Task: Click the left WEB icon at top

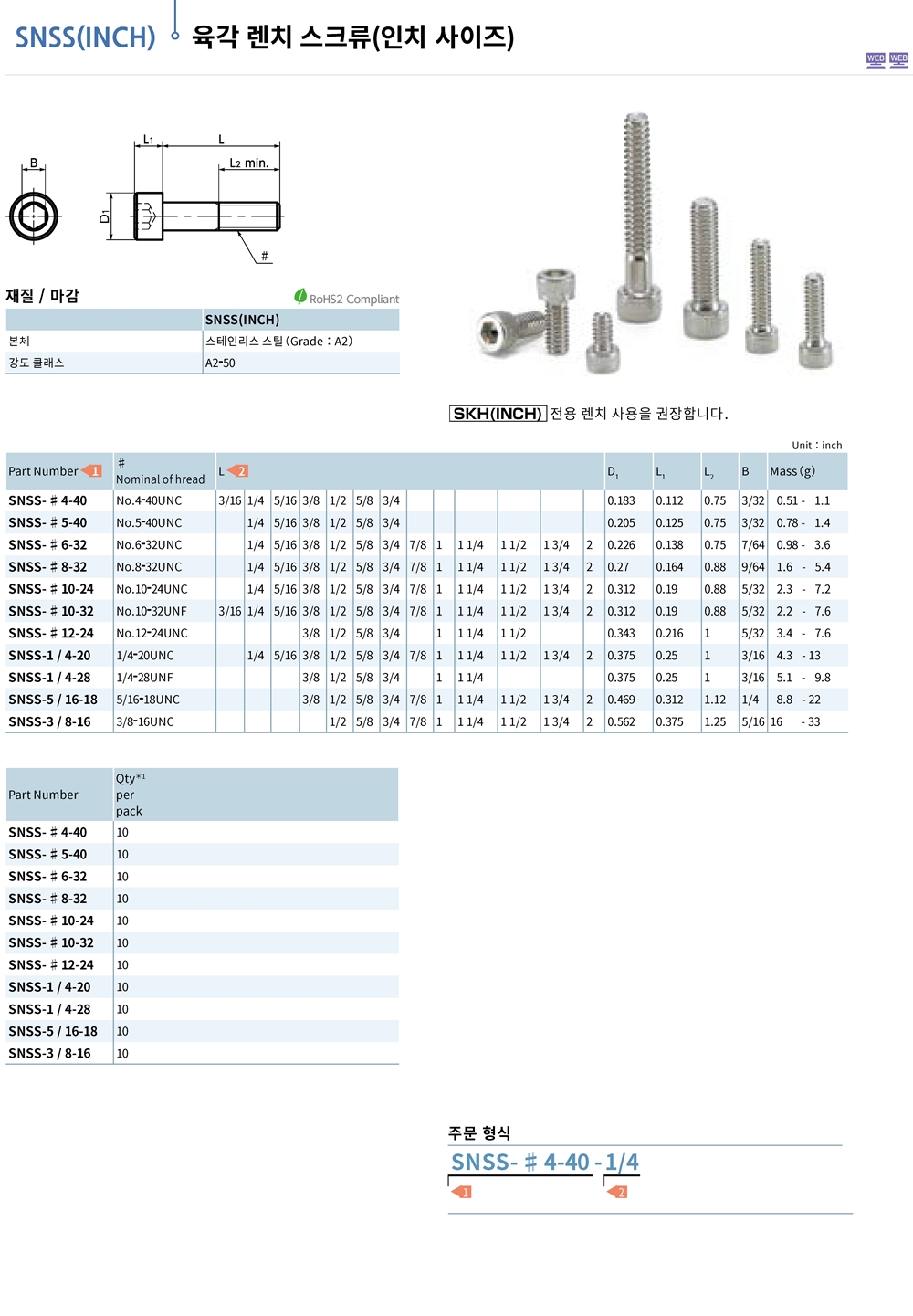Action: 876,60
